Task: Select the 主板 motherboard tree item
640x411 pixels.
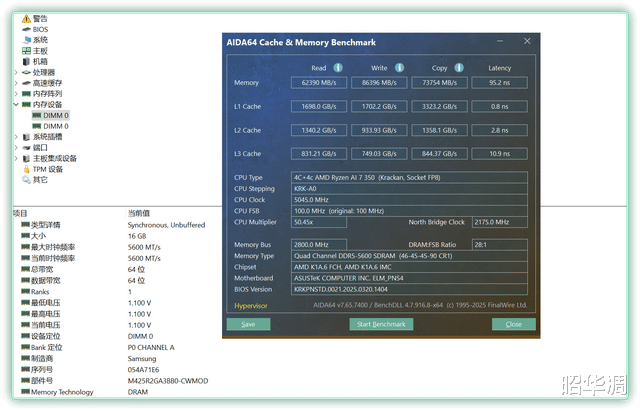Action: click(39, 50)
